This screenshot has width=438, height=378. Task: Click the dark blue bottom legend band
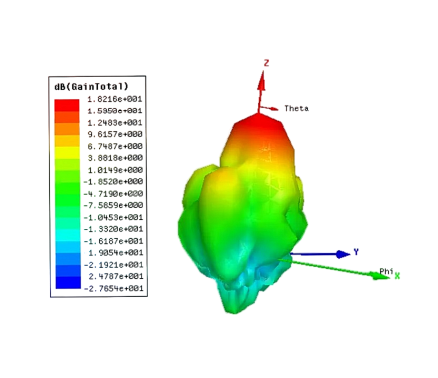[x=68, y=282]
